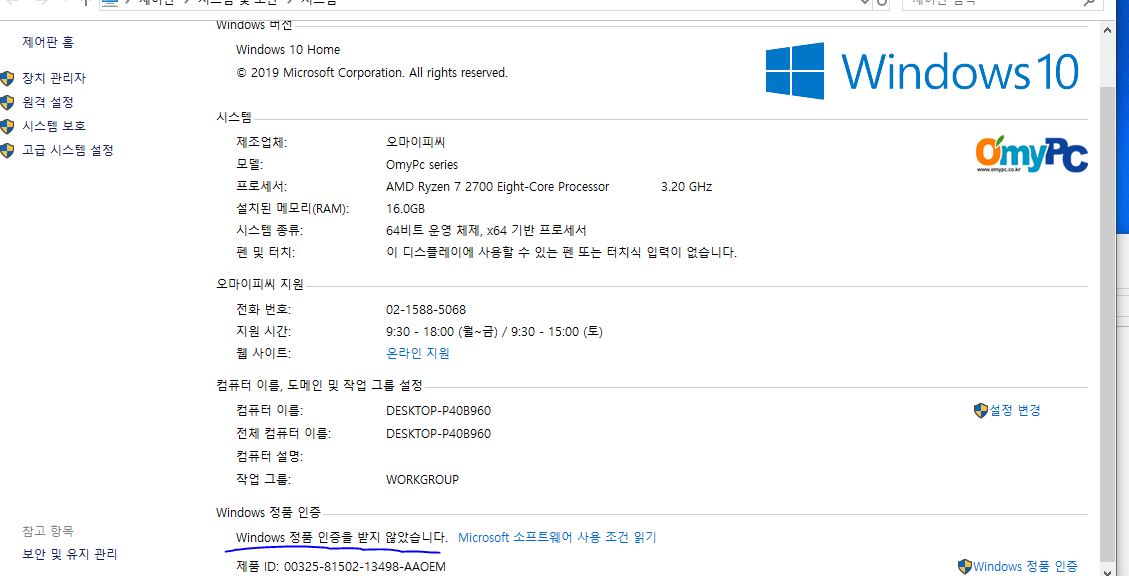Select DESKTOP-P40B960 in the 전체 컴퓨터 이름 row
The width and height of the screenshot is (1129, 576).
pos(438,434)
